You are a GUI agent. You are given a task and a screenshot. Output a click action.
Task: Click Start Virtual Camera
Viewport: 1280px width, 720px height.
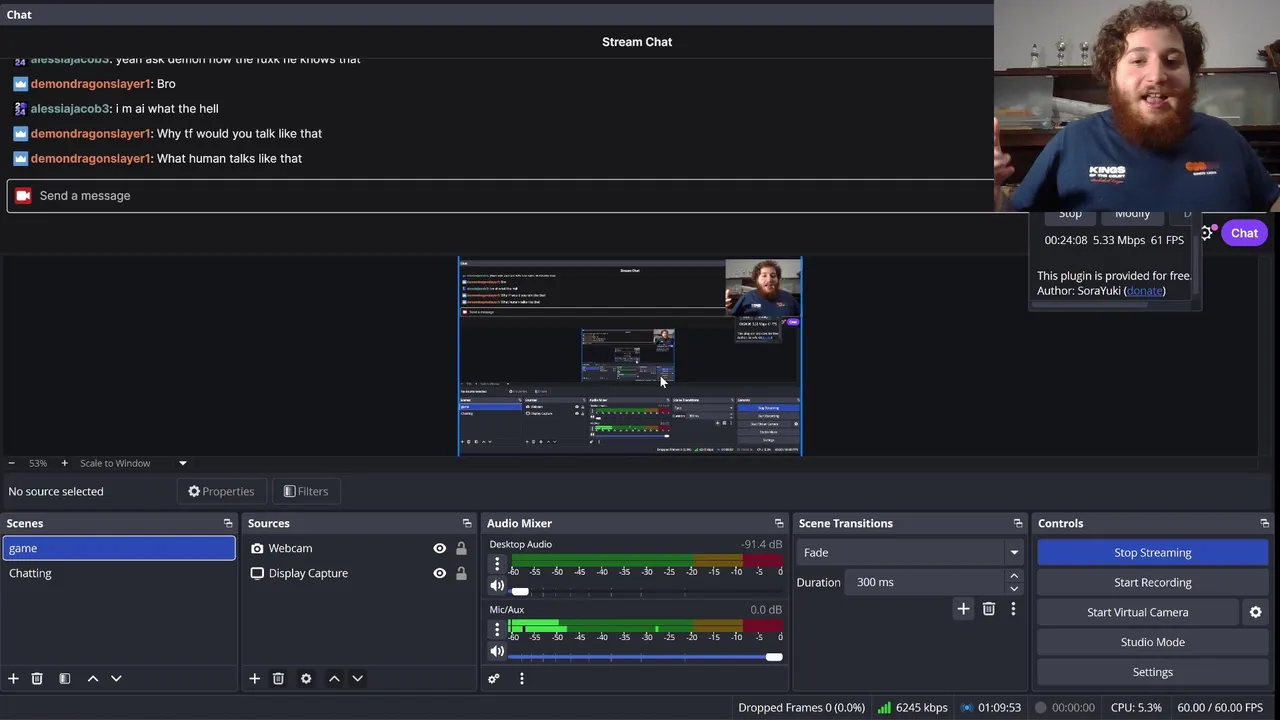click(1137, 612)
